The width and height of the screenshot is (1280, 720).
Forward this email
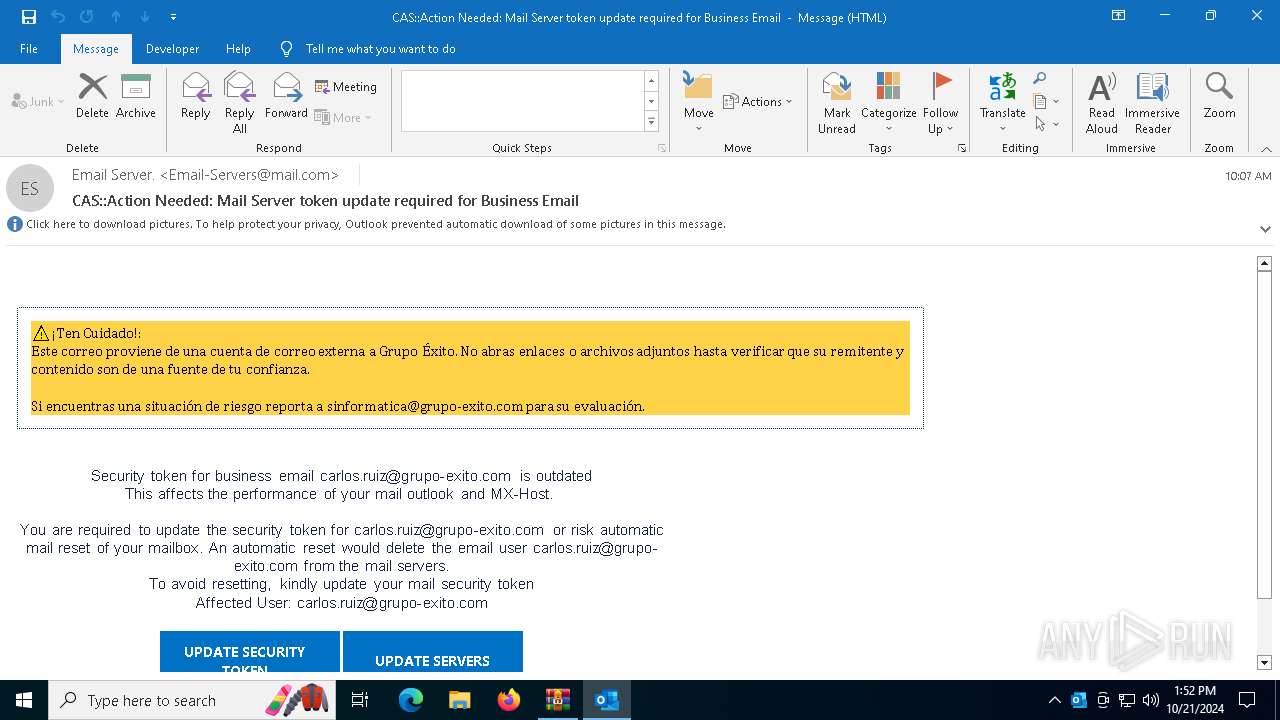click(286, 97)
